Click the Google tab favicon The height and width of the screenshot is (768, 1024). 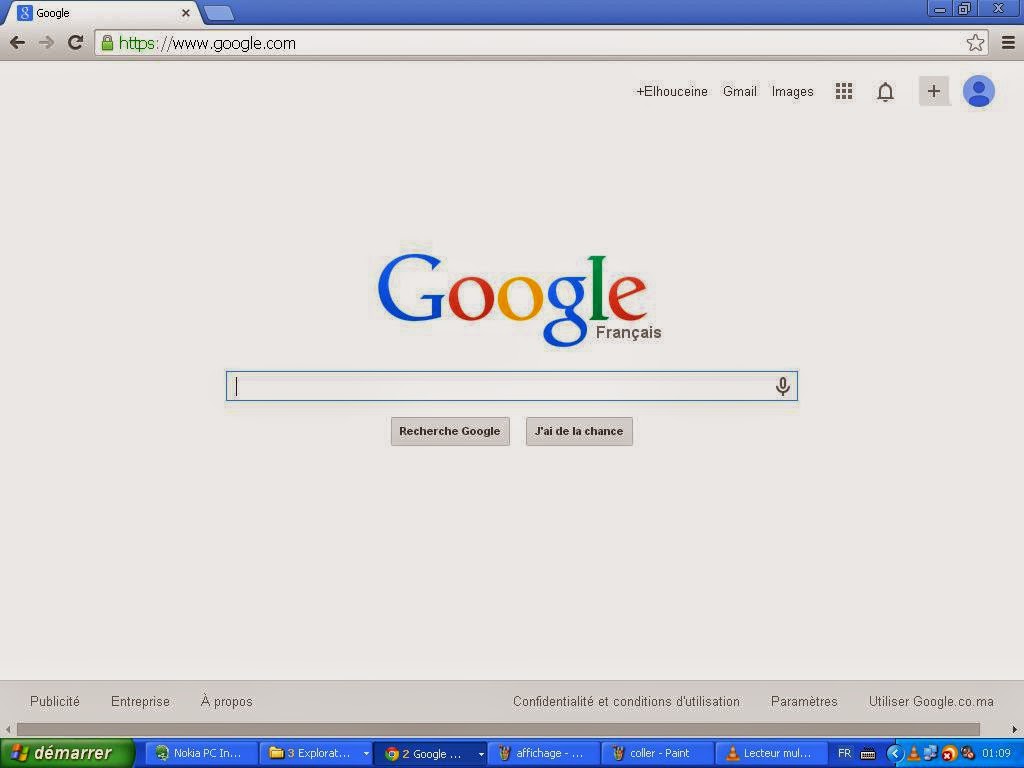pos(24,13)
